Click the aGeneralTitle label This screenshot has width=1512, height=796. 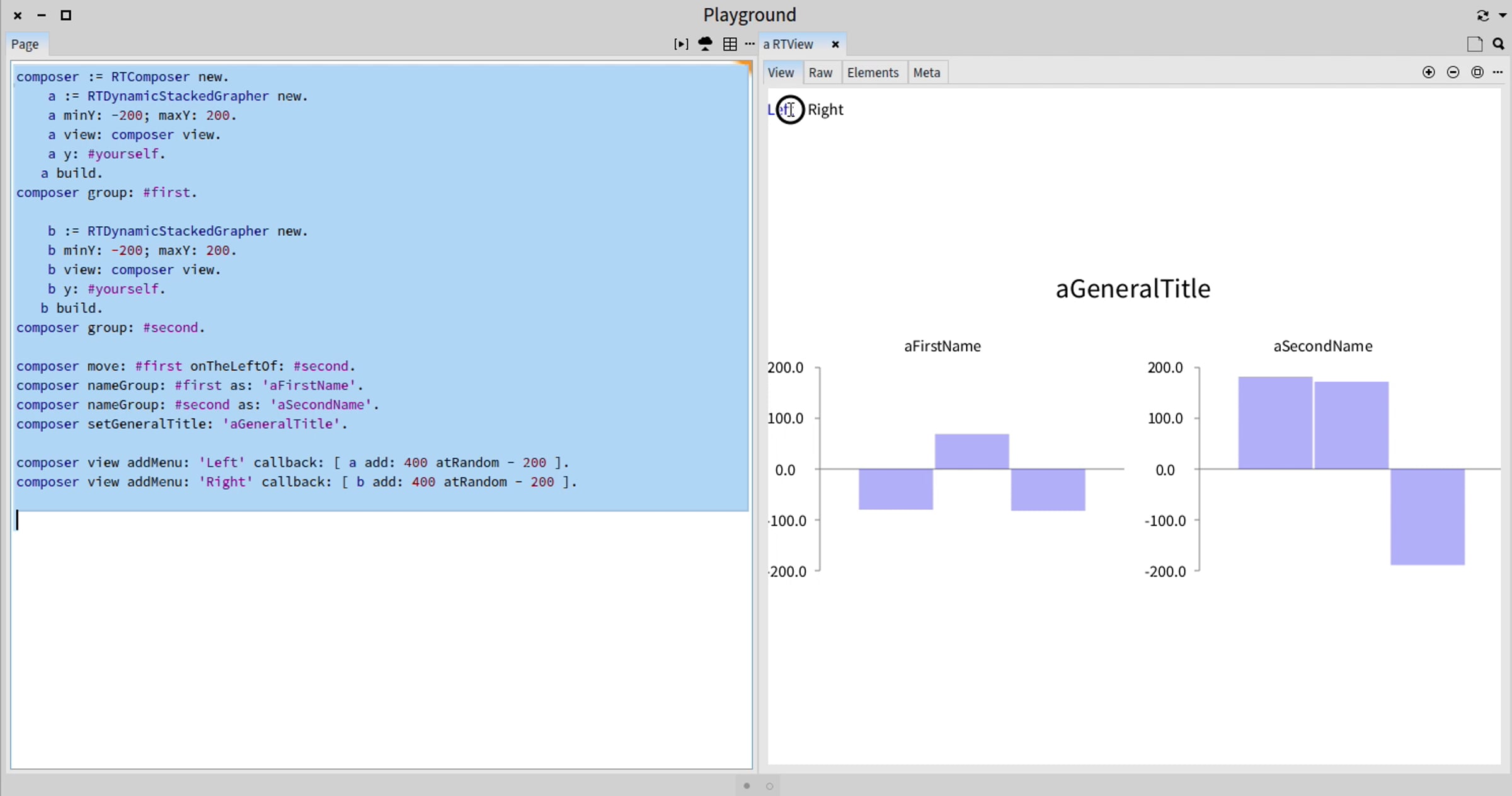pos(1133,289)
